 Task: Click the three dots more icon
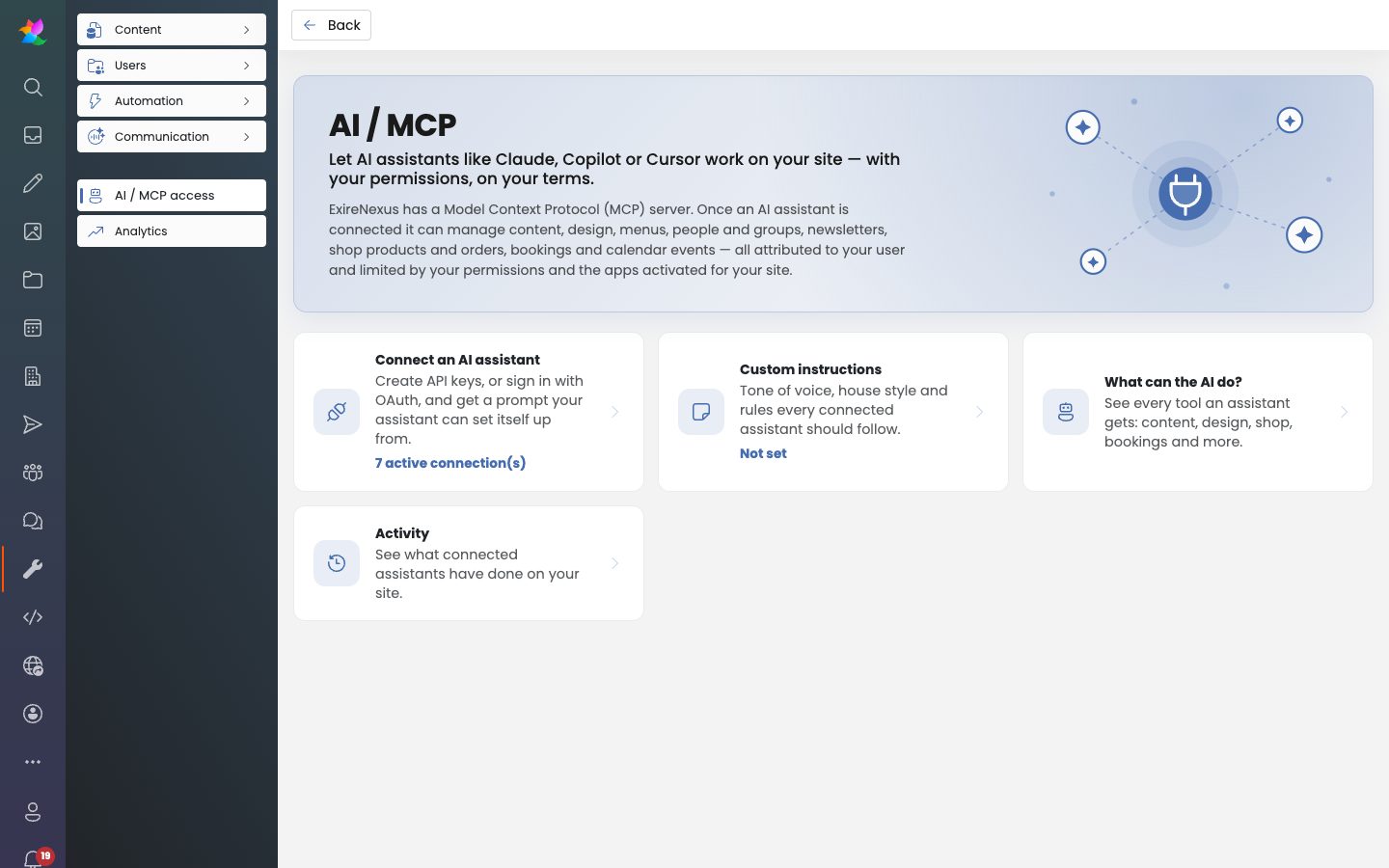[x=33, y=762]
